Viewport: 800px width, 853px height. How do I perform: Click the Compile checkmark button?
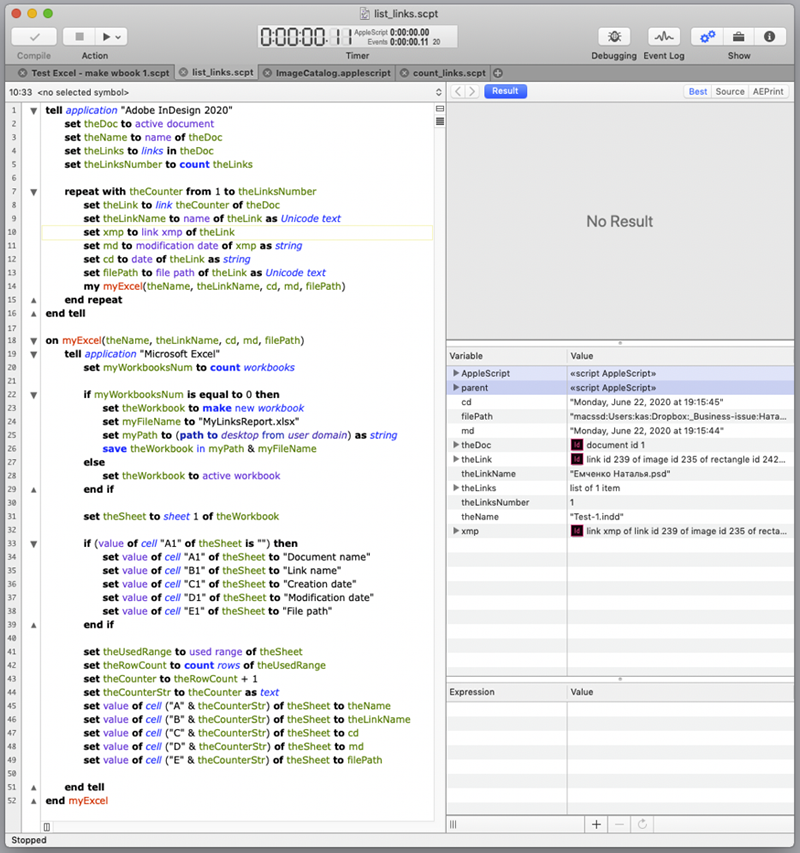tap(34, 37)
